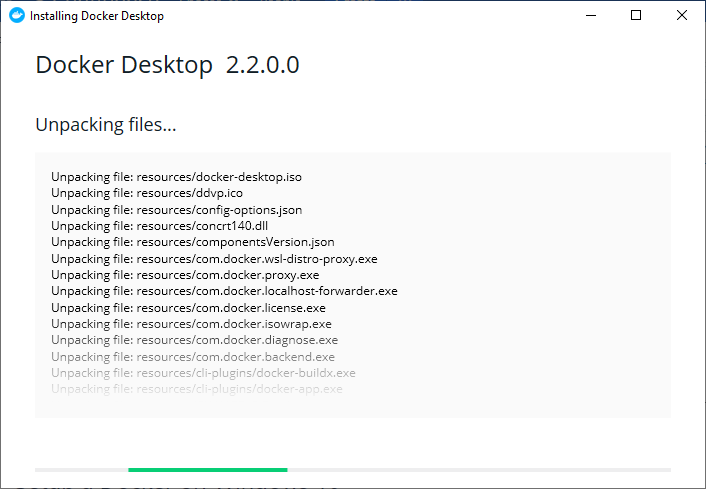Click the green installation progress bar

pos(207,469)
